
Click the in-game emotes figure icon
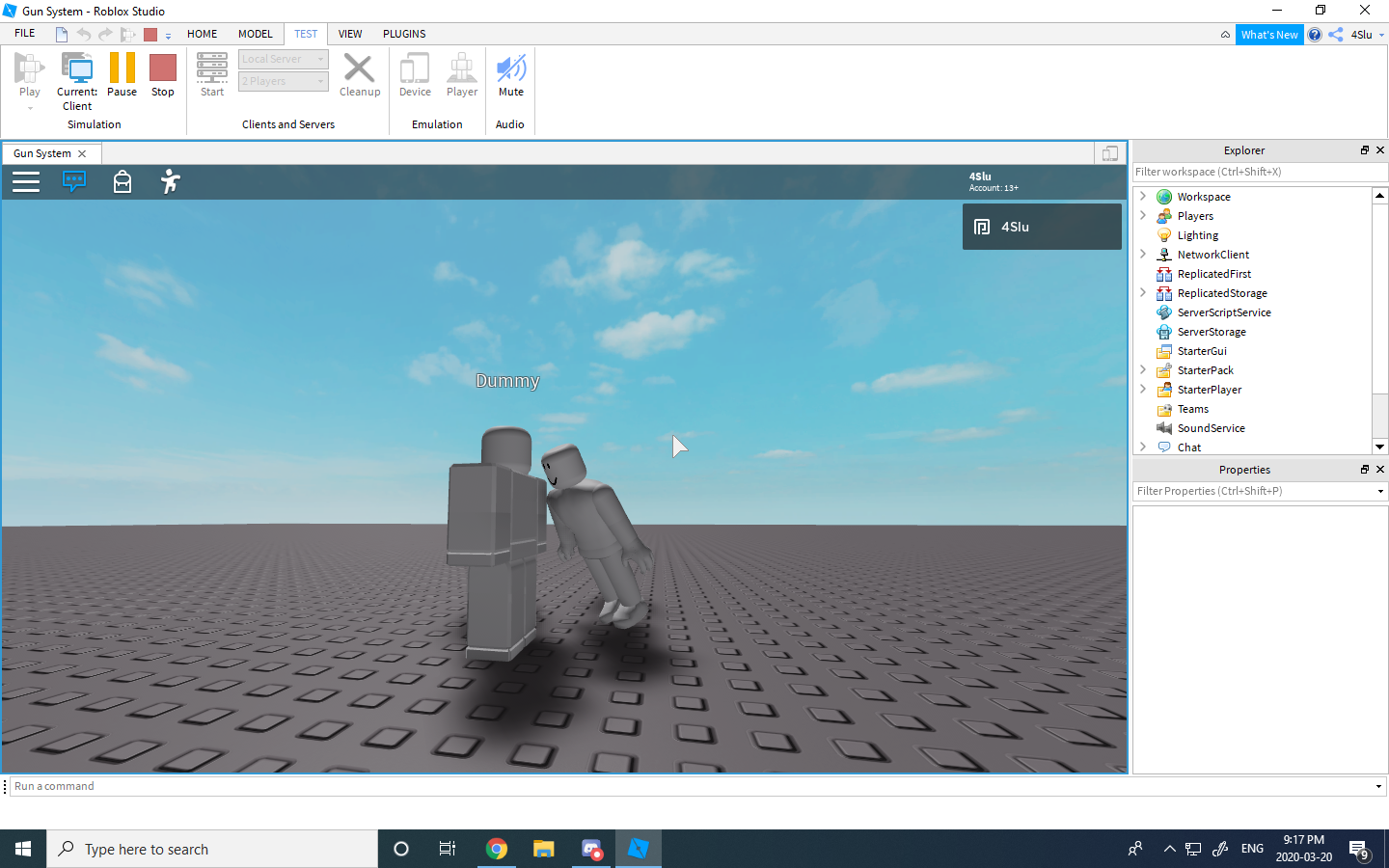[x=171, y=181]
